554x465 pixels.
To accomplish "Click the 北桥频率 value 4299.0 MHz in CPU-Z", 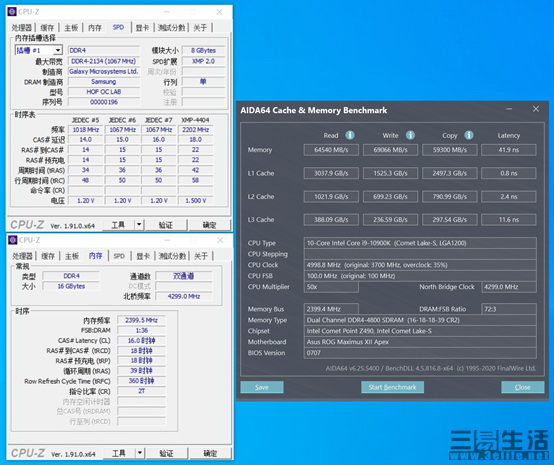I will coord(184,296).
